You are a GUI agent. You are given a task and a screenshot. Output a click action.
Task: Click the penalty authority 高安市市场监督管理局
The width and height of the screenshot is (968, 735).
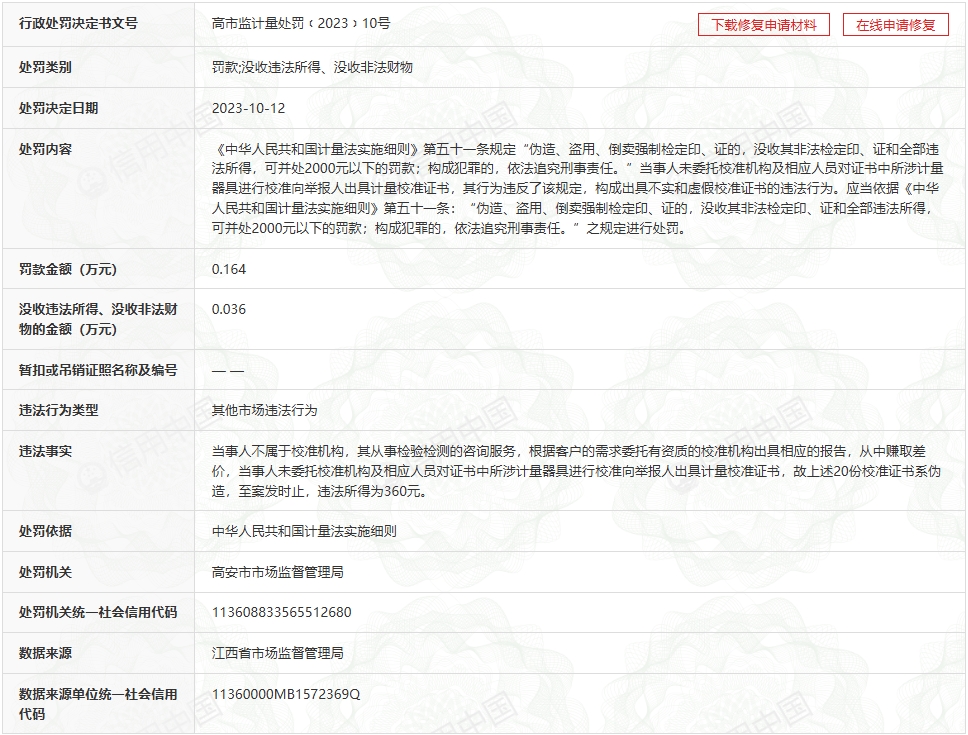278,572
